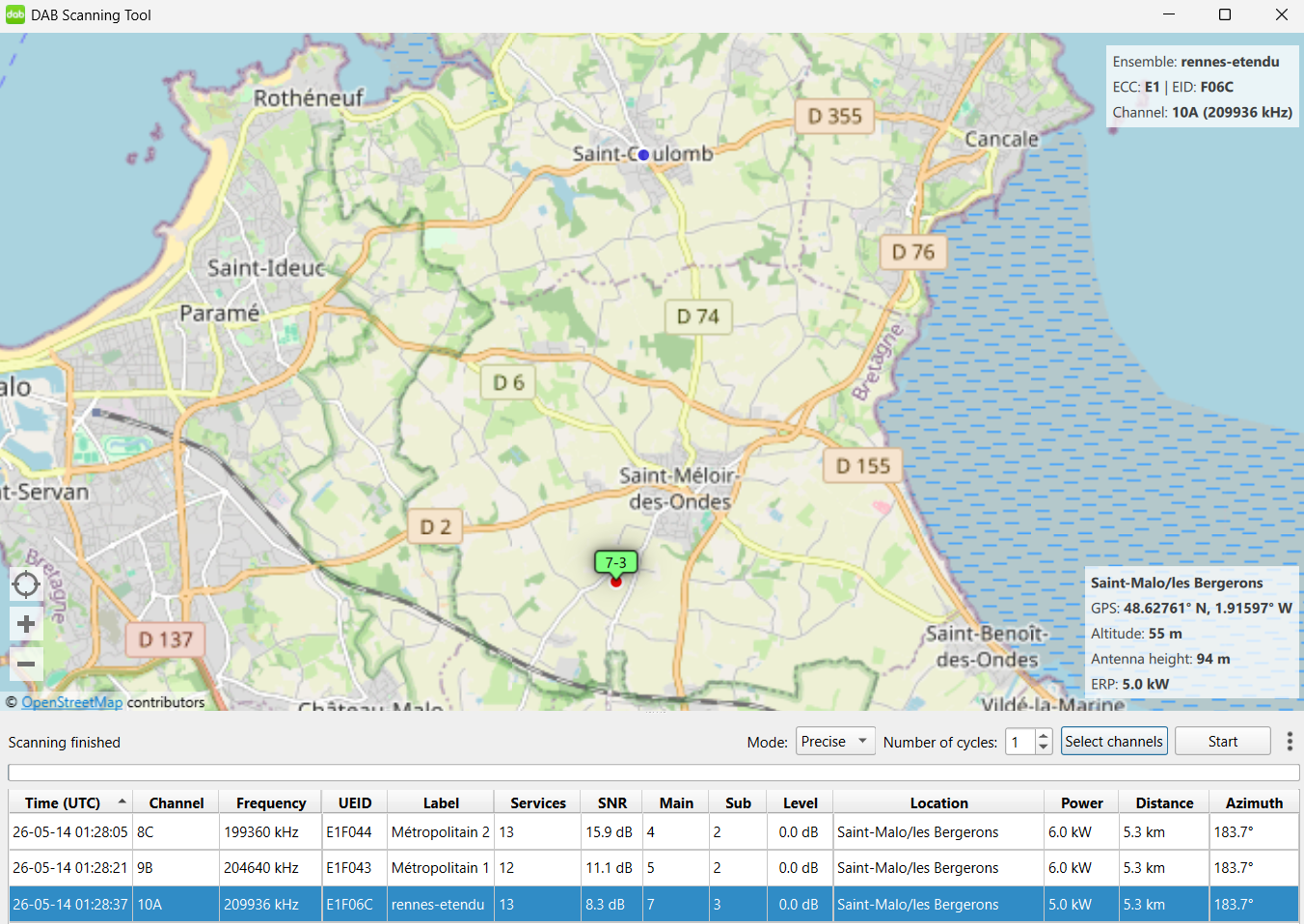Click the blue receiver position dot

[x=643, y=154]
